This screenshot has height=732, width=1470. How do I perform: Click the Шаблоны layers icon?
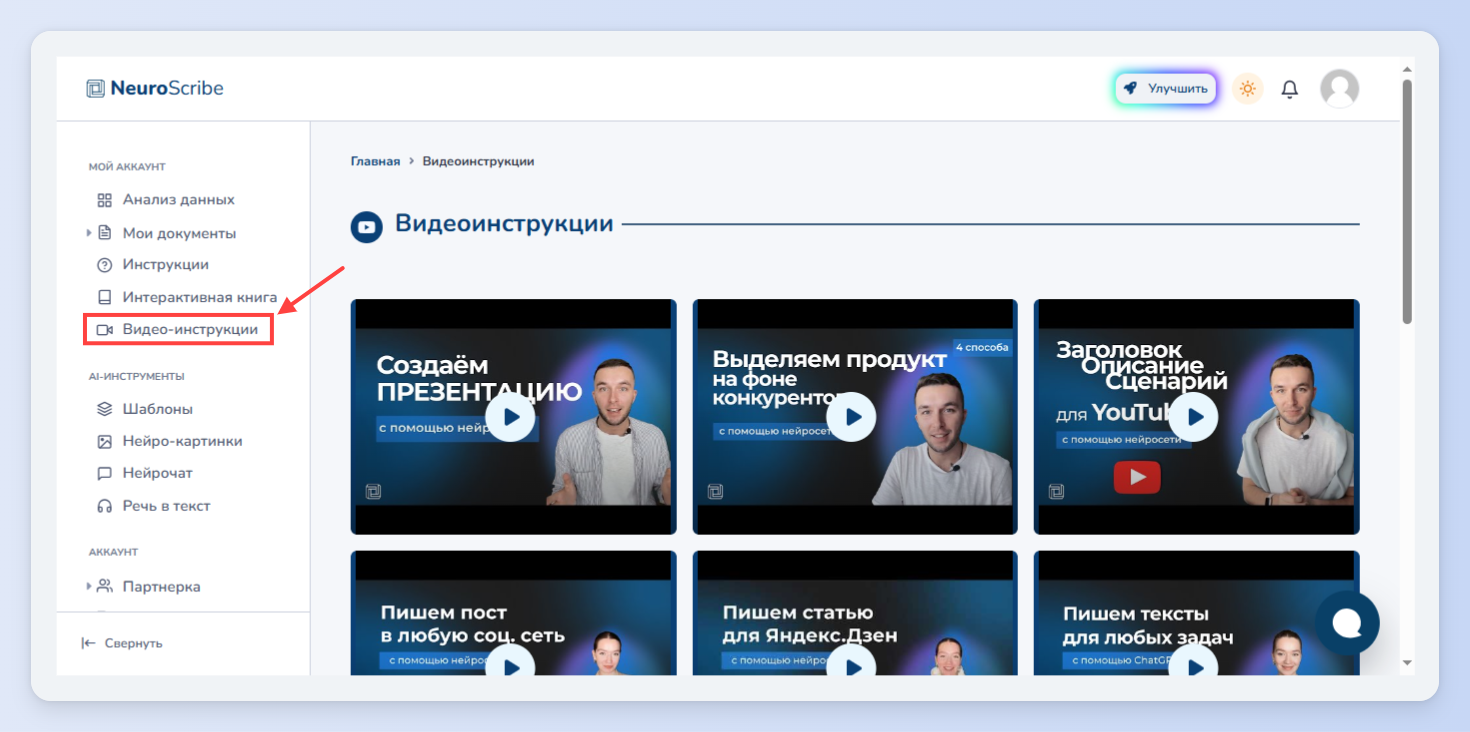[104, 409]
